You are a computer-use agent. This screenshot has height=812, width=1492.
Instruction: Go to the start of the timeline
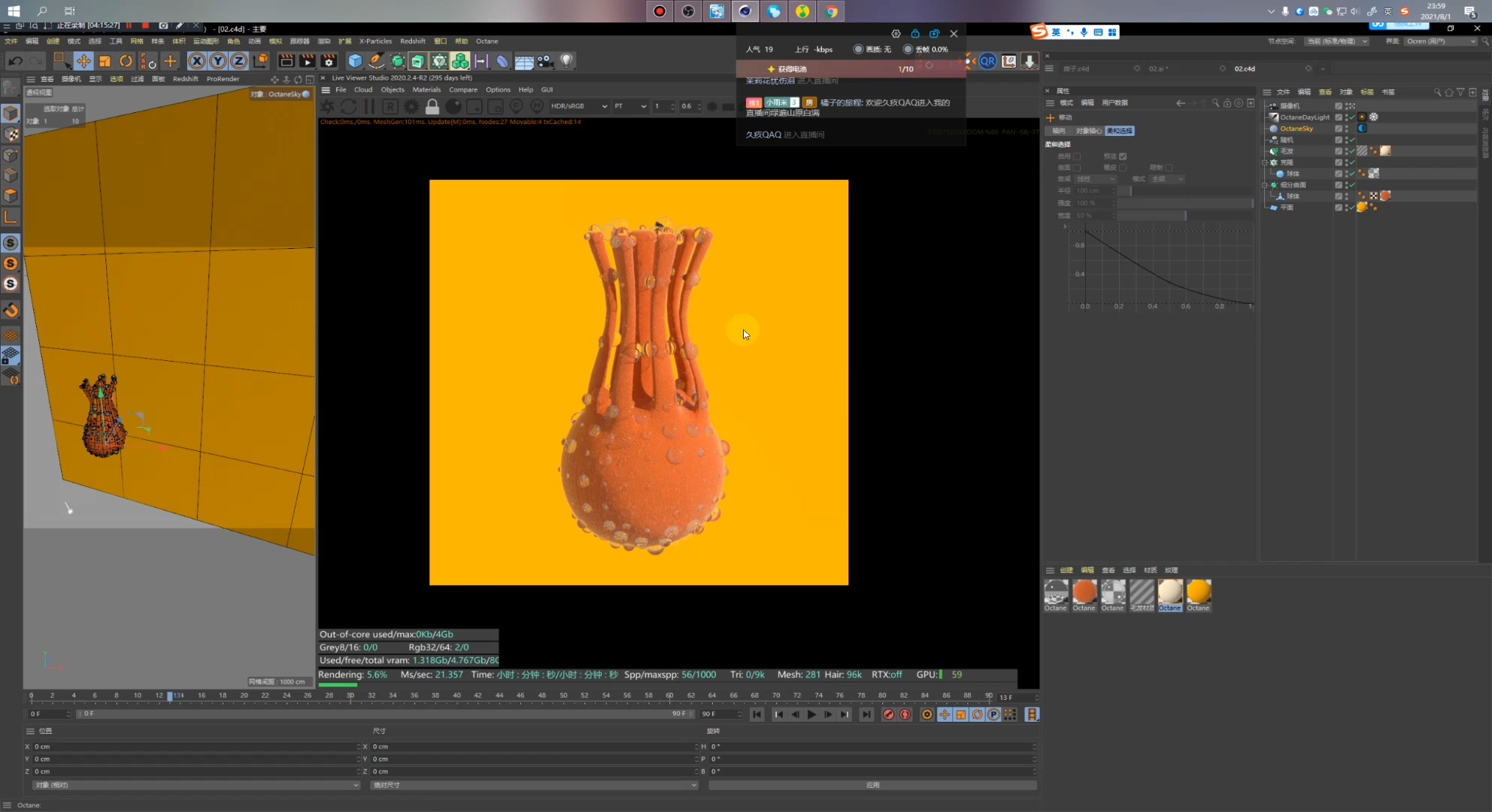point(757,715)
